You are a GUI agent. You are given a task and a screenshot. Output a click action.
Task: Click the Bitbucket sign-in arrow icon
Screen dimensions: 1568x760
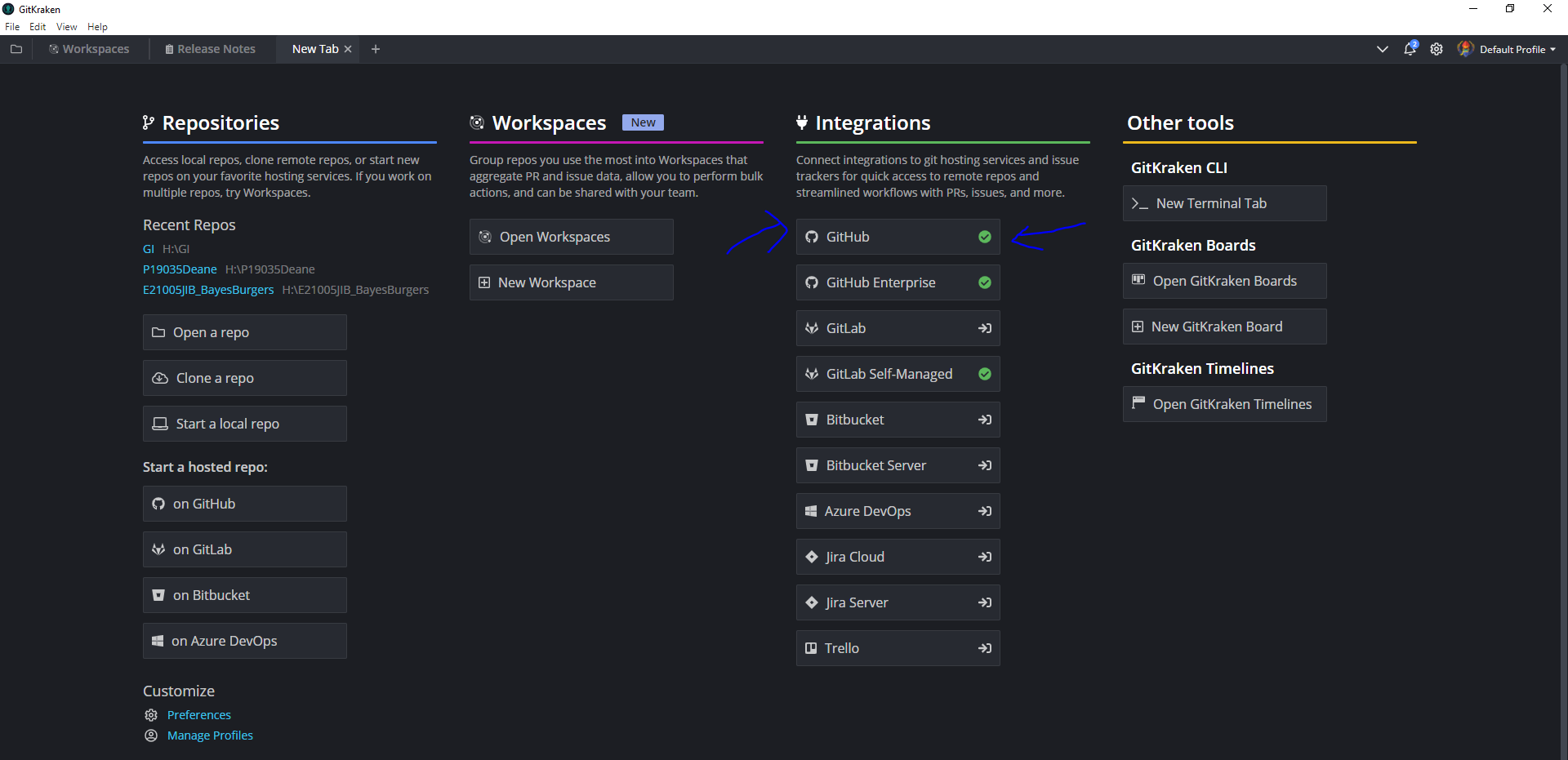point(985,420)
